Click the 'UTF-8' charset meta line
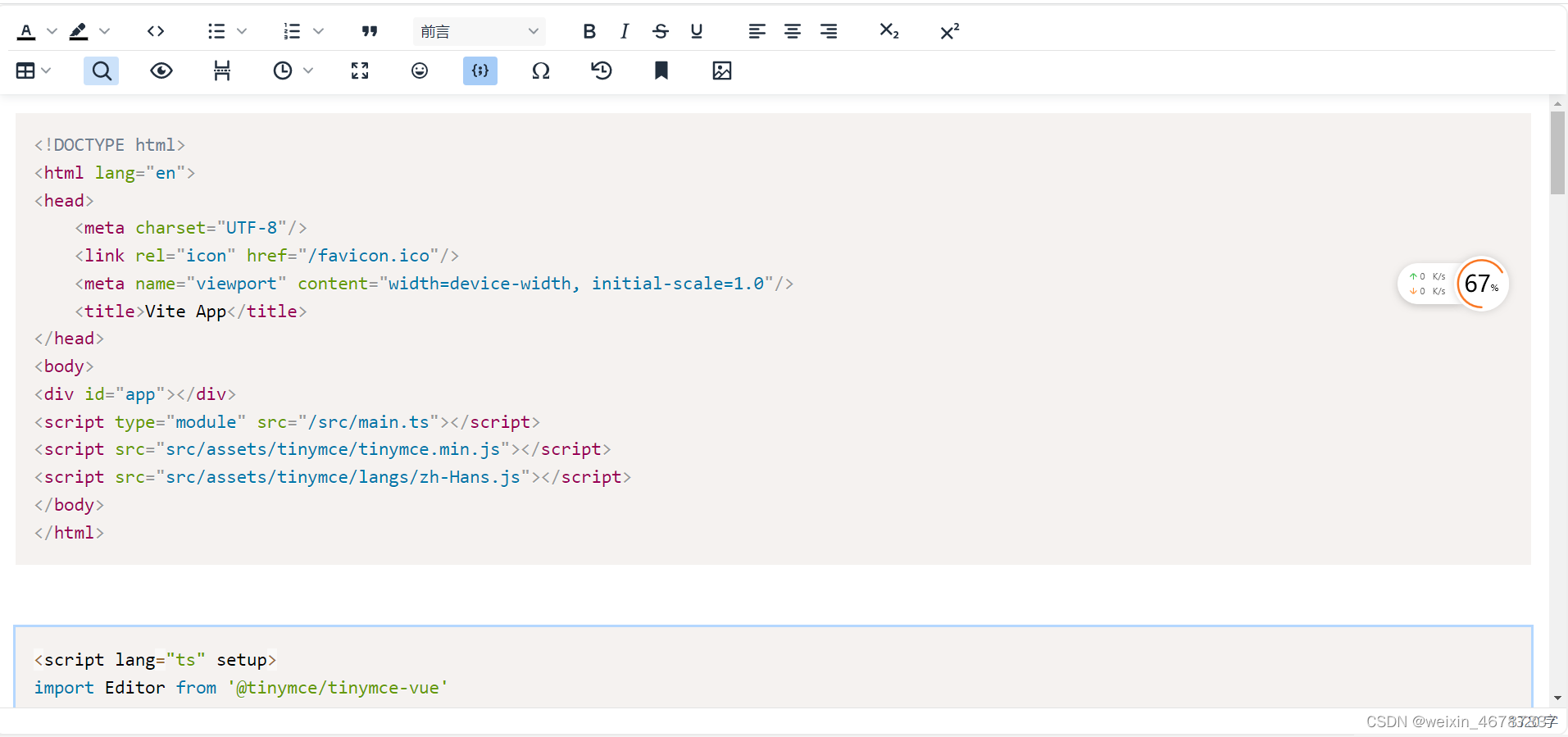Screen dimensions: 1568x737 pos(191,228)
